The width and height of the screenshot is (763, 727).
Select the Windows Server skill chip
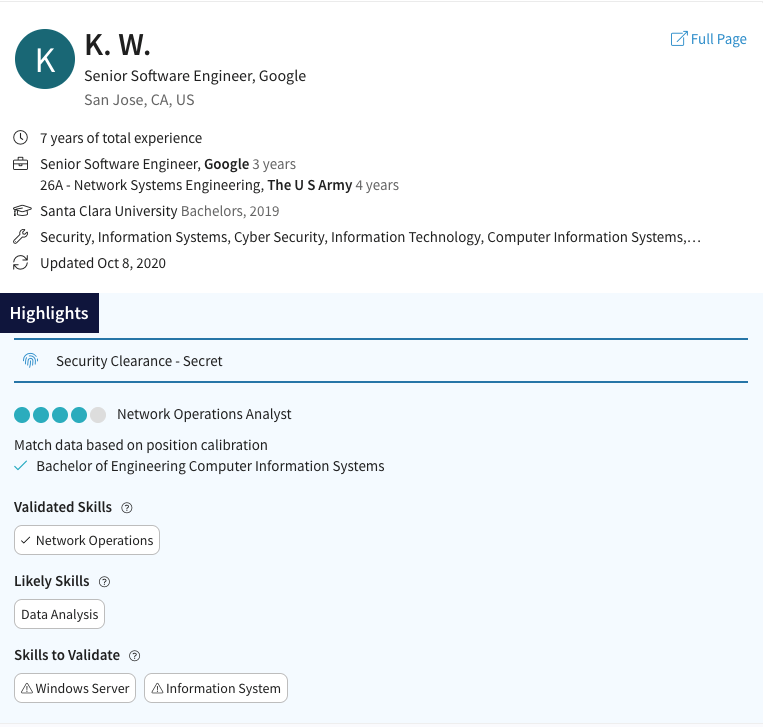tap(75, 688)
